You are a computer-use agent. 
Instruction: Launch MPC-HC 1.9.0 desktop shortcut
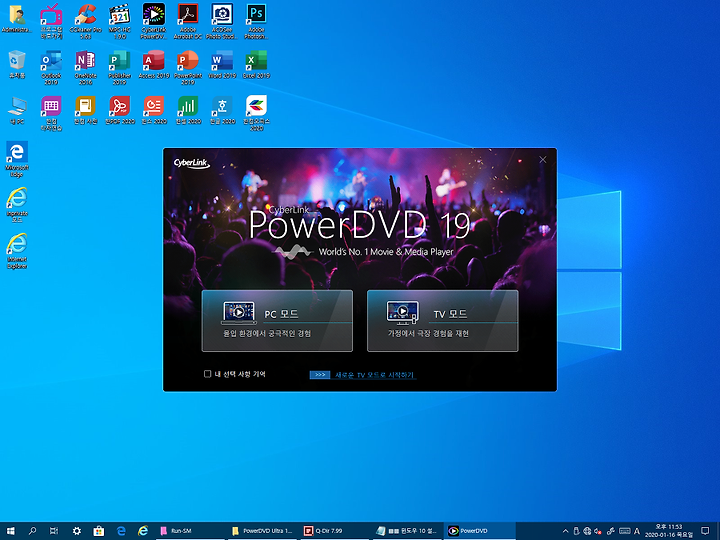coord(119,21)
